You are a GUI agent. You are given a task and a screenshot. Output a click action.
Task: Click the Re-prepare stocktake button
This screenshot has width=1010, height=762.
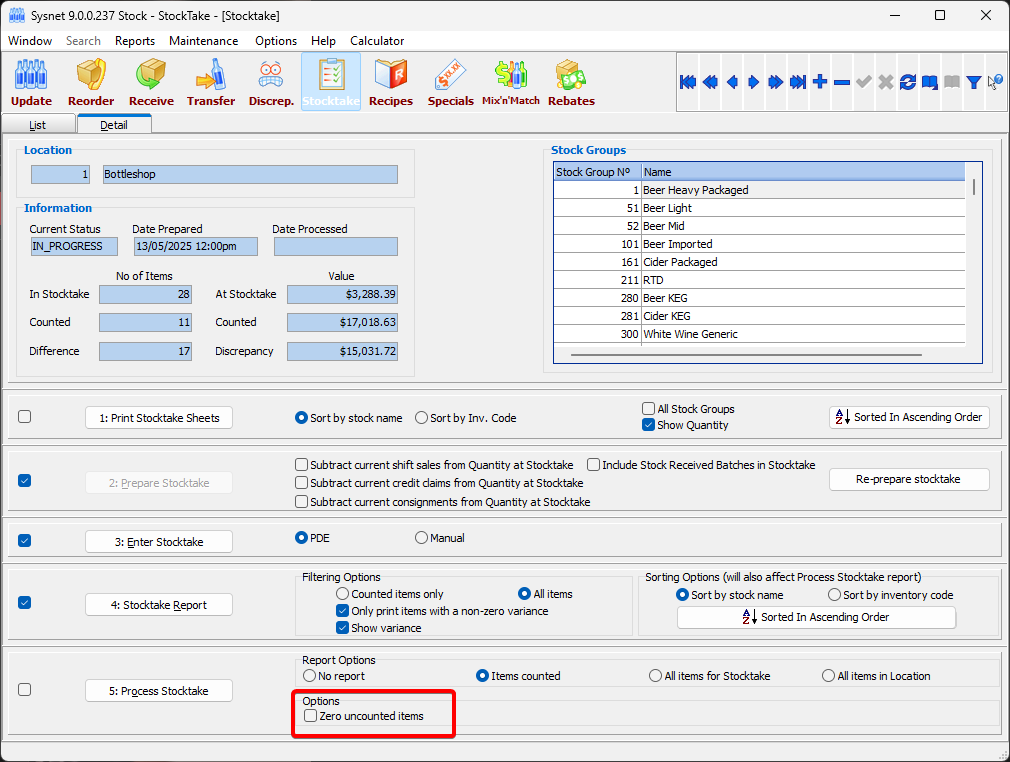[x=908, y=479]
